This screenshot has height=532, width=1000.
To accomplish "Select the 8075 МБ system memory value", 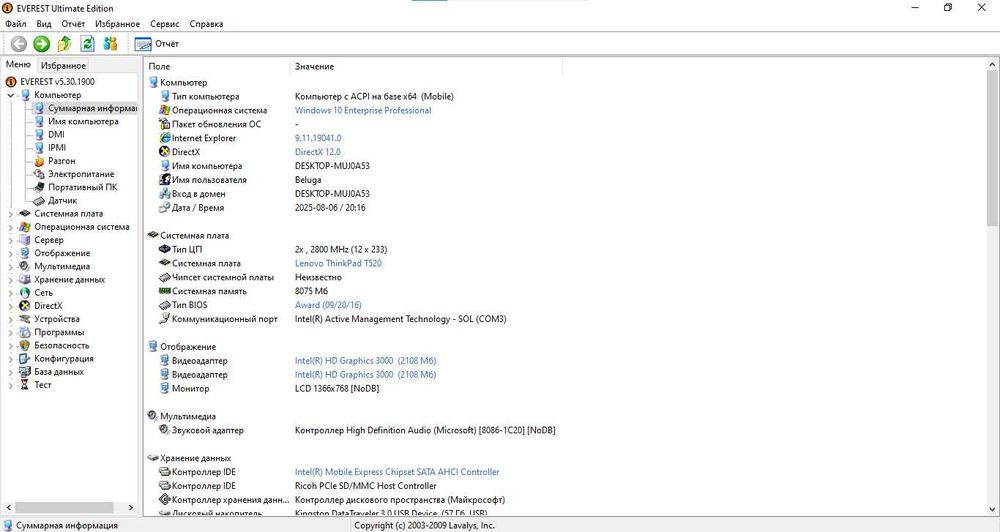I will (x=311, y=291).
